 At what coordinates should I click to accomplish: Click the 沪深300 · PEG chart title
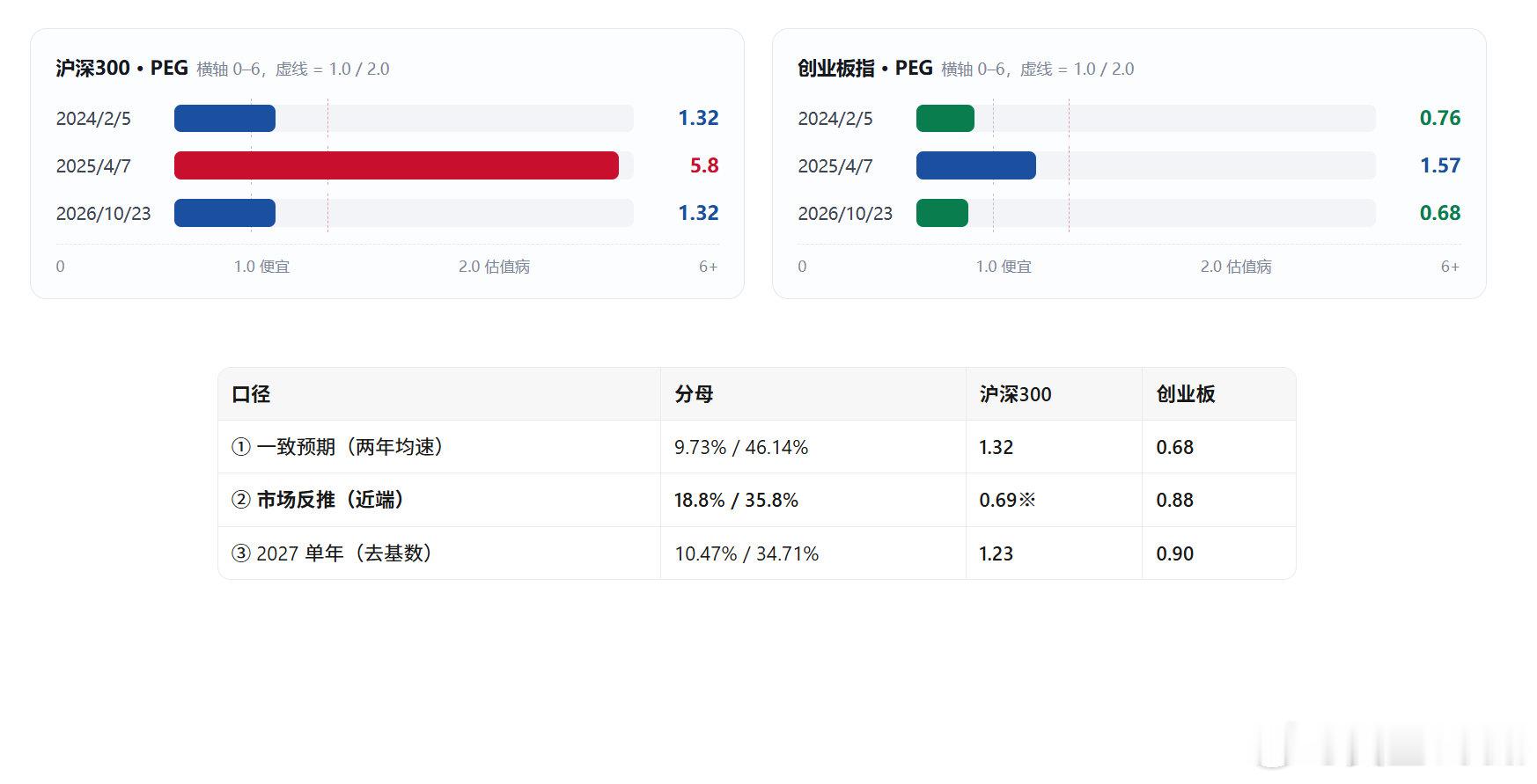click(x=121, y=68)
